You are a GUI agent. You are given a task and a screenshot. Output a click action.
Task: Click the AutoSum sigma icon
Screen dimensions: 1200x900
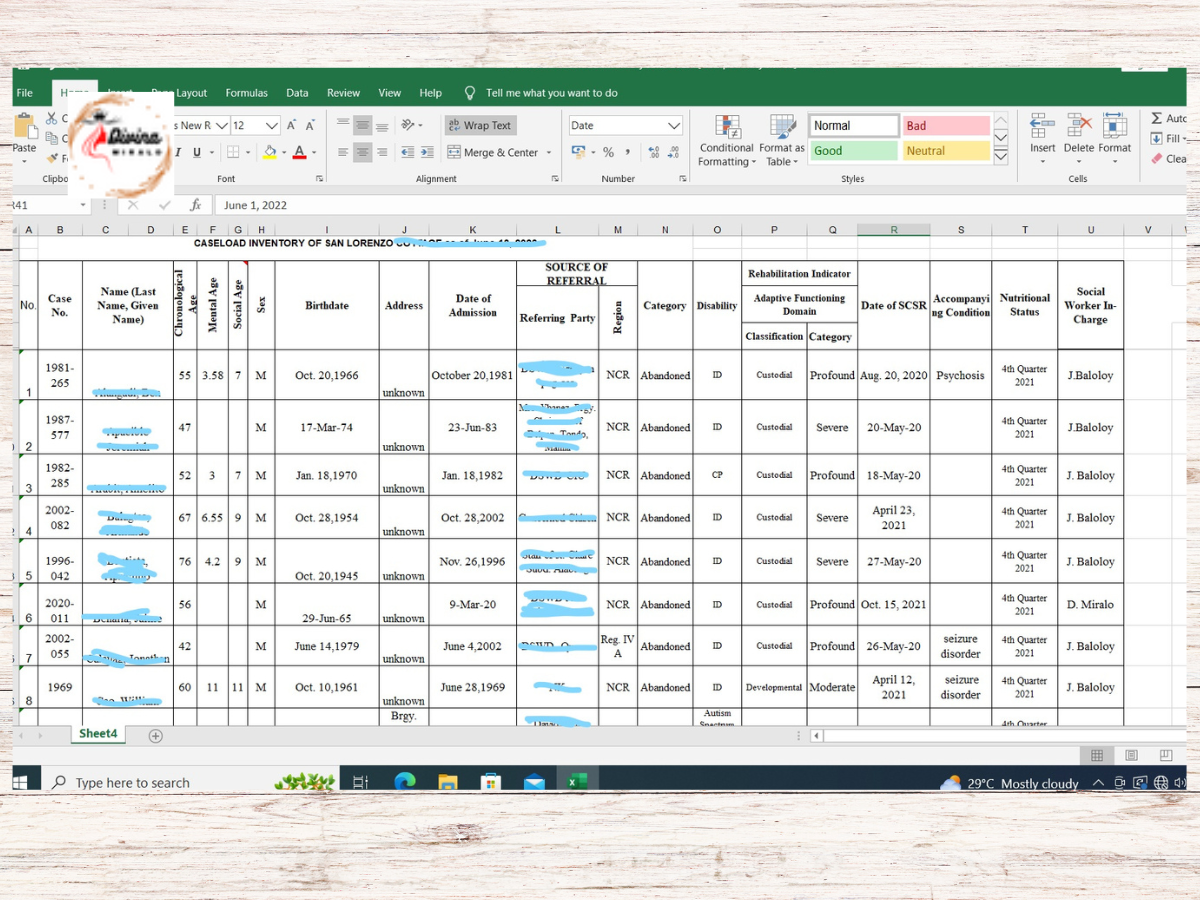1157,118
